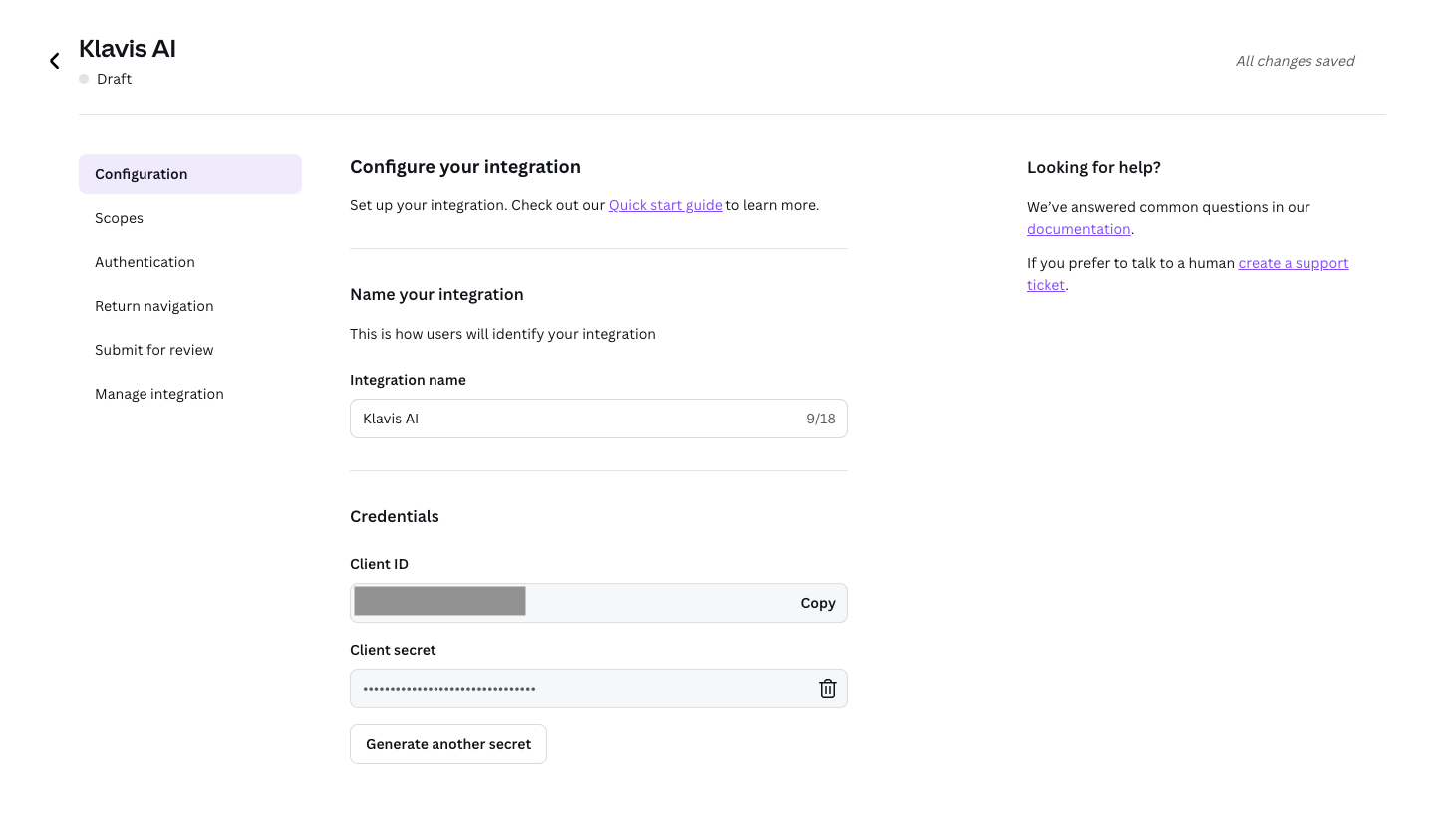This screenshot has height=840, width=1451.
Task: Click the Client ID label
Action: 379,564
